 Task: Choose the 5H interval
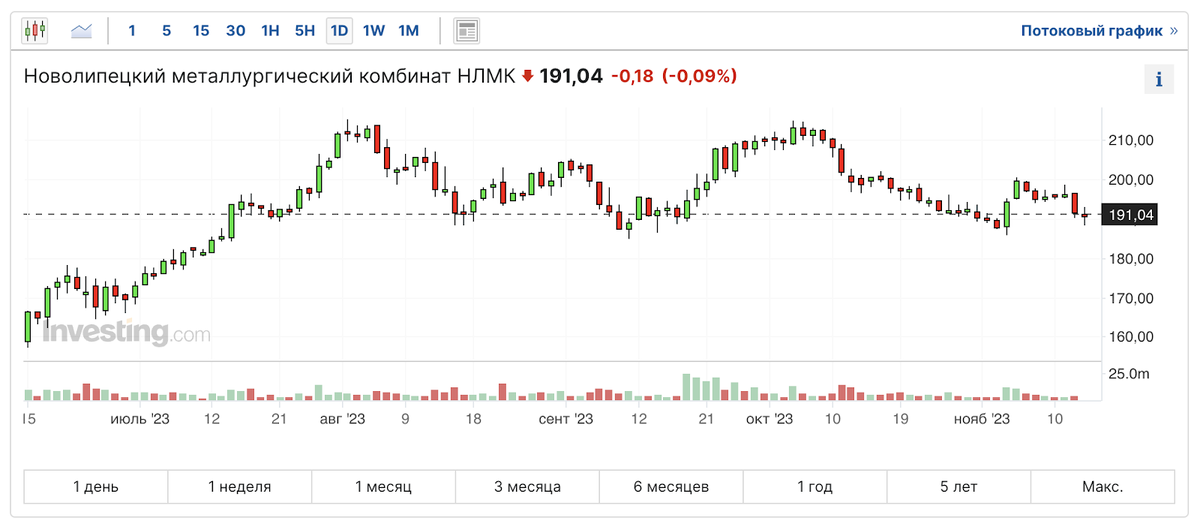(x=305, y=31)
